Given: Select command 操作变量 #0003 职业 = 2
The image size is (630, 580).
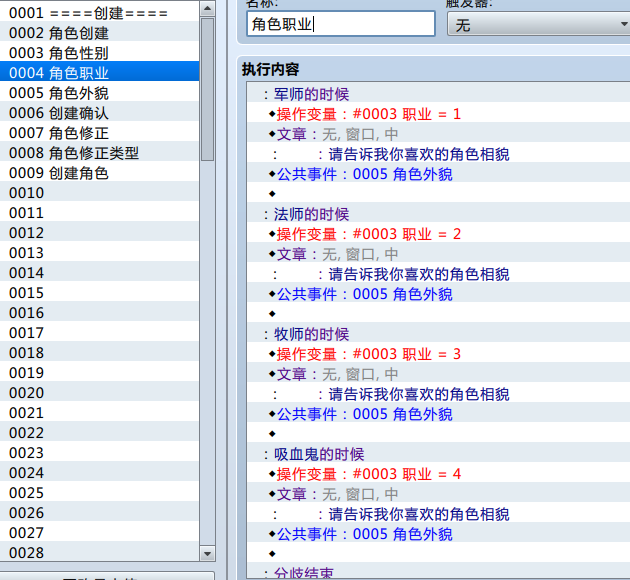Looking at the screenshot, I should coord(439,234).
